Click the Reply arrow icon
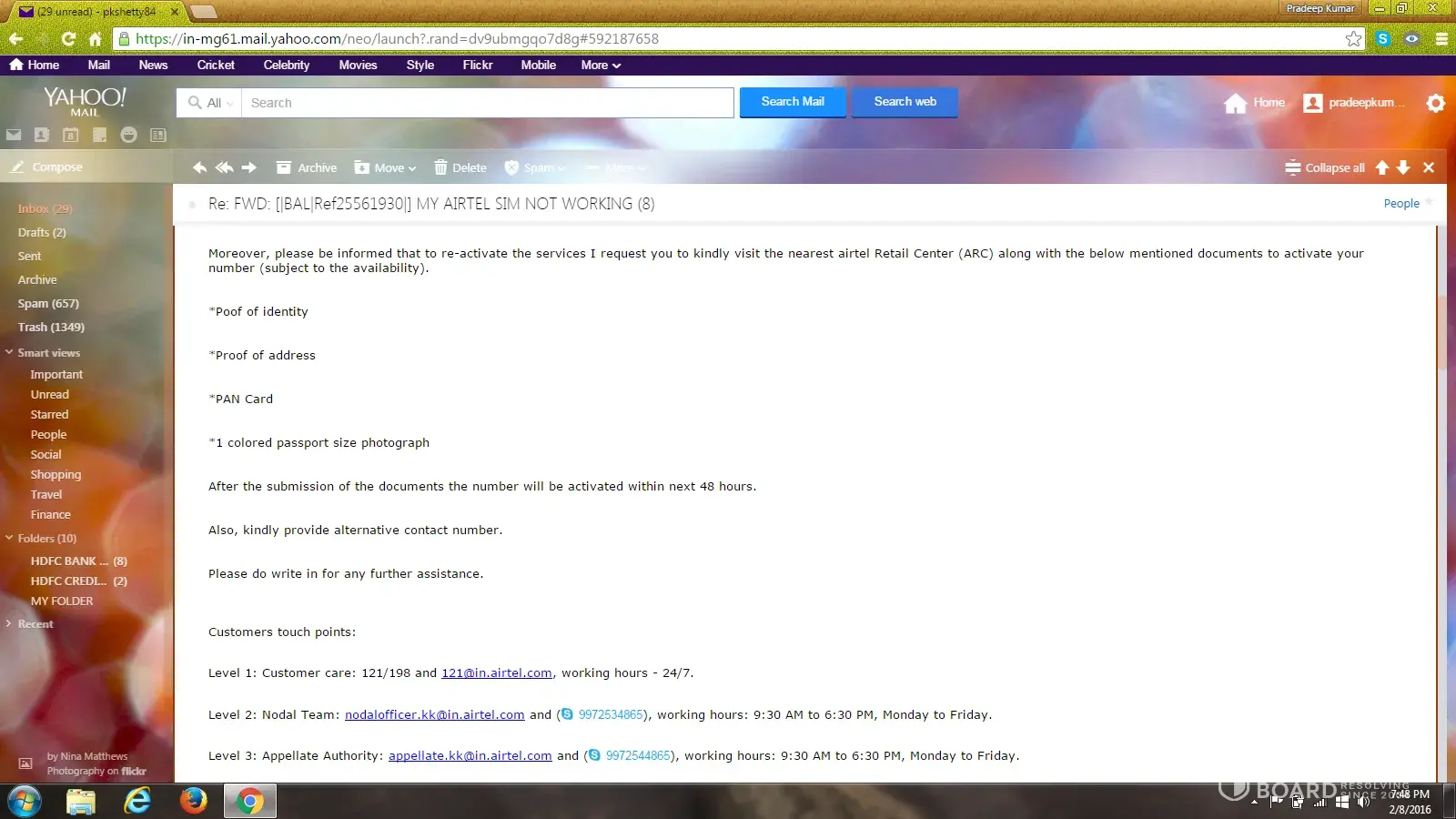This screenshot has height=819, width=1456. [199, 167]
